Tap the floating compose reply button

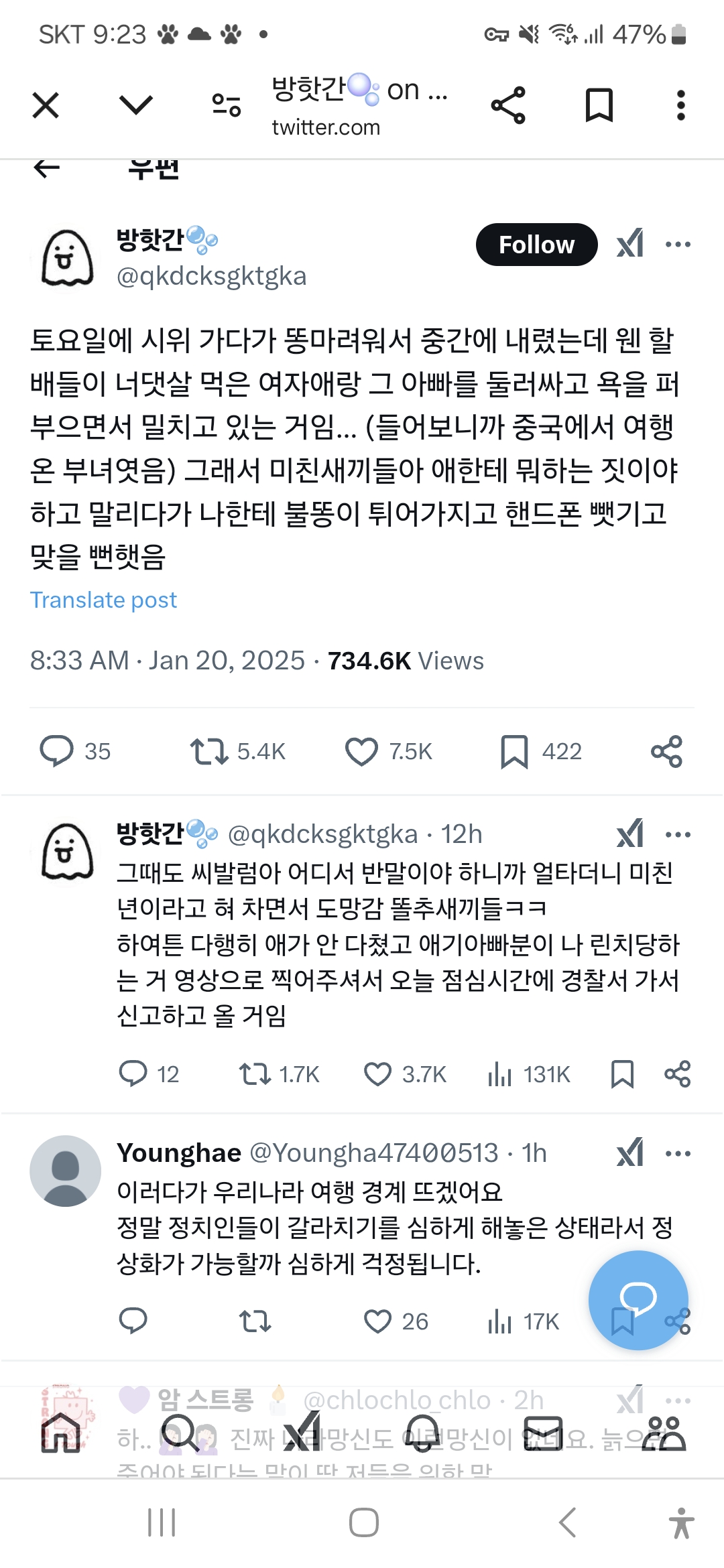coord(638,1300)
